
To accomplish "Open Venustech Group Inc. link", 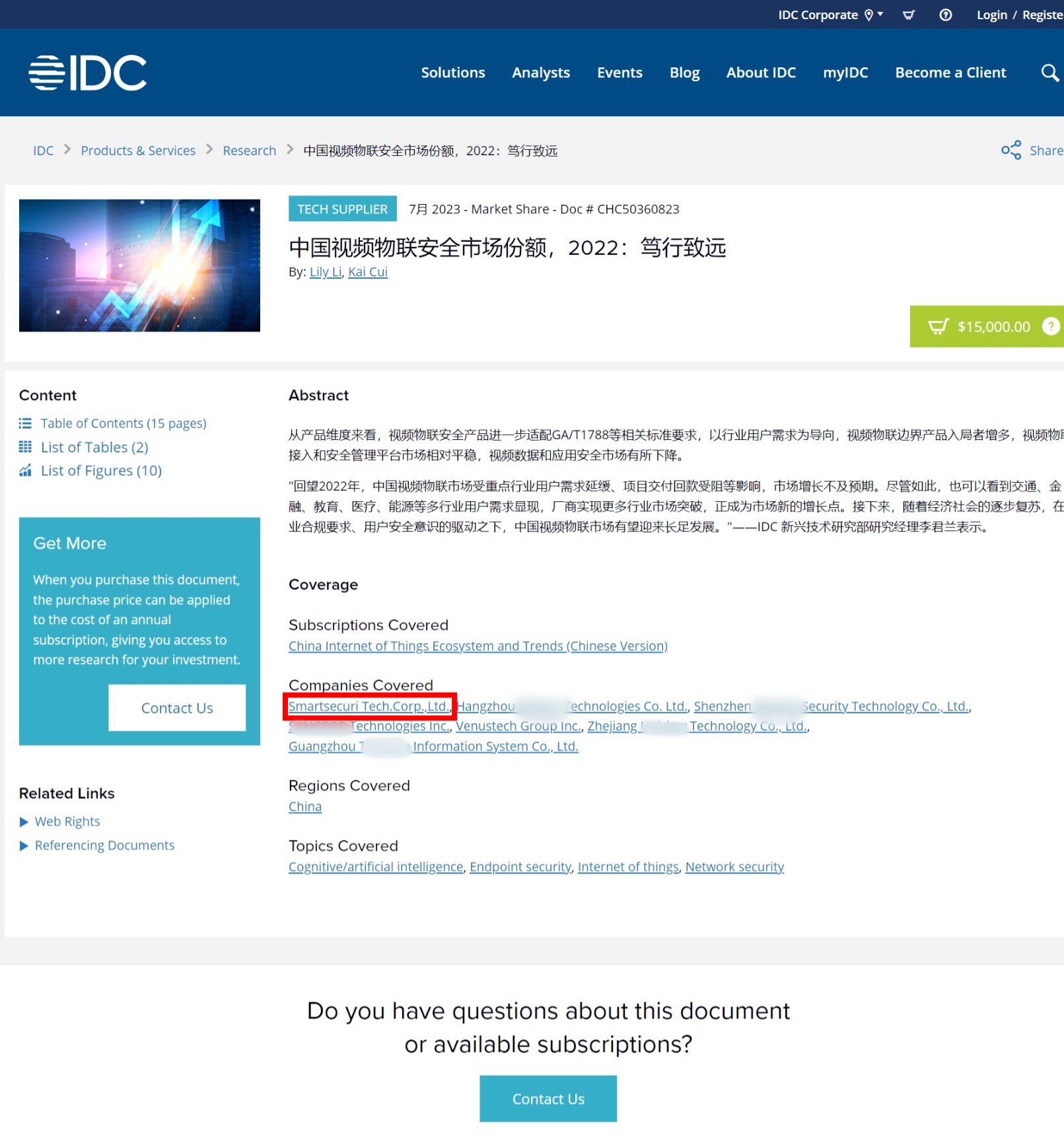I will tap(518, 726).
